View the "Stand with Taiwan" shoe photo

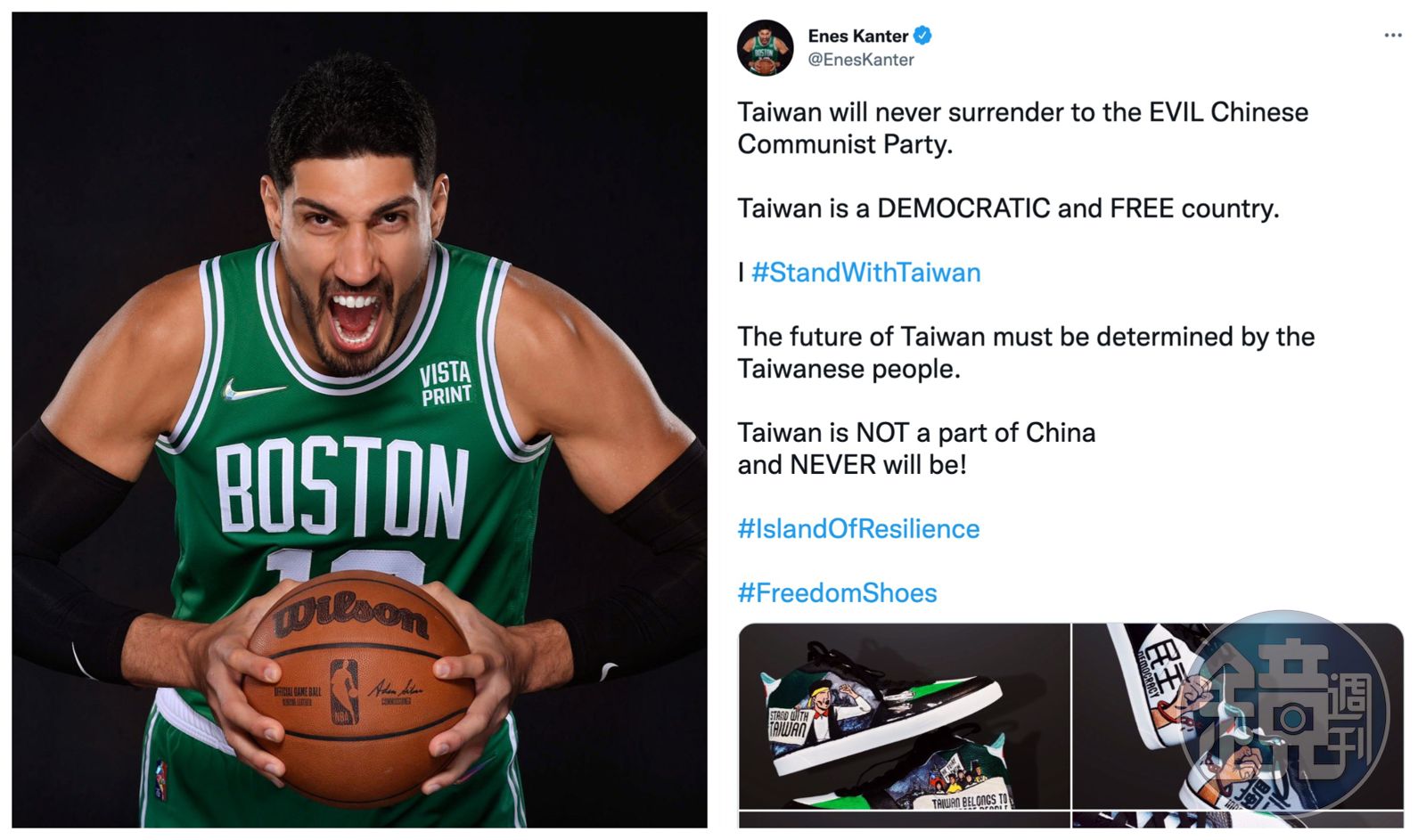(x=904, y=716)
